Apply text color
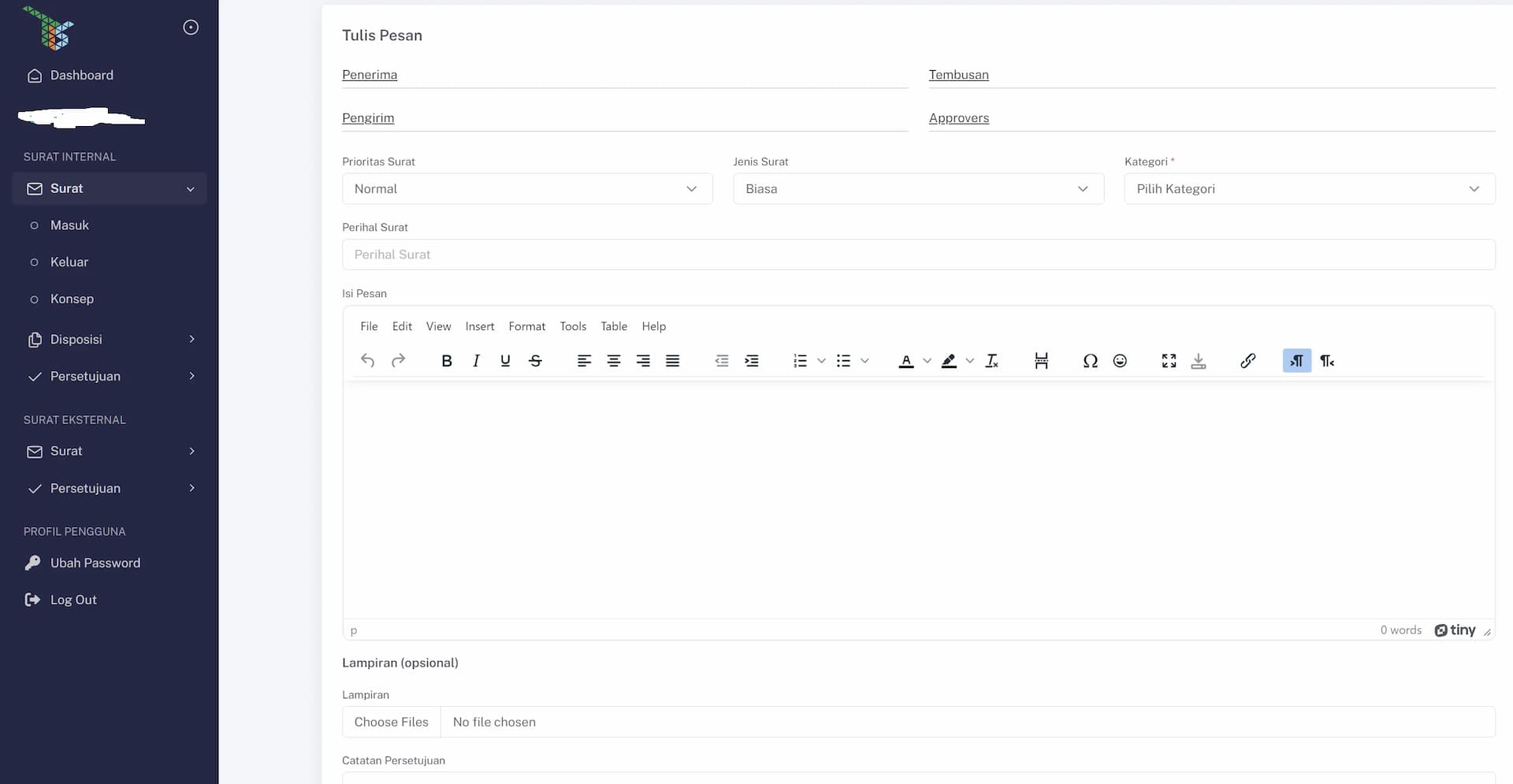The image size is (1513, 784). pyautogui.click(x=906, y=361)
